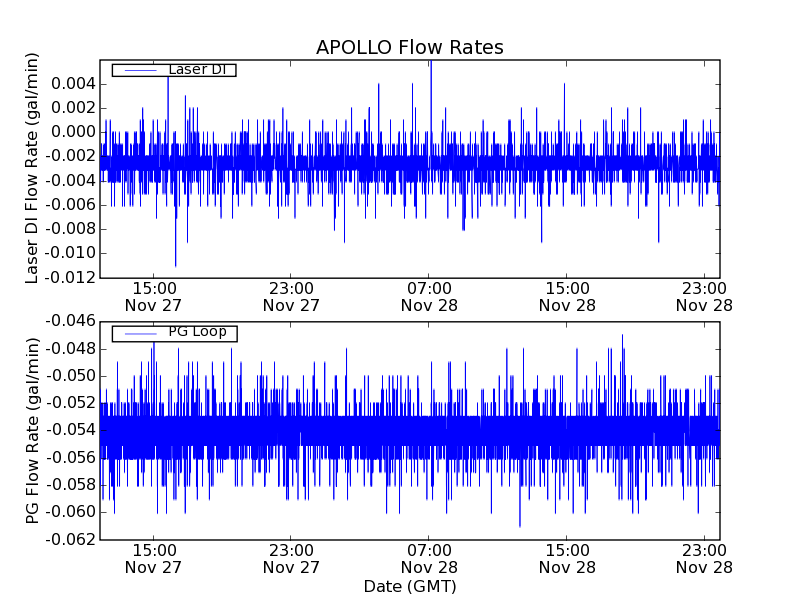The image size is (800, 600).
Task: Click bottom plot's 15:00 Nov 27 tick label
Action: [x=152, y=558]
